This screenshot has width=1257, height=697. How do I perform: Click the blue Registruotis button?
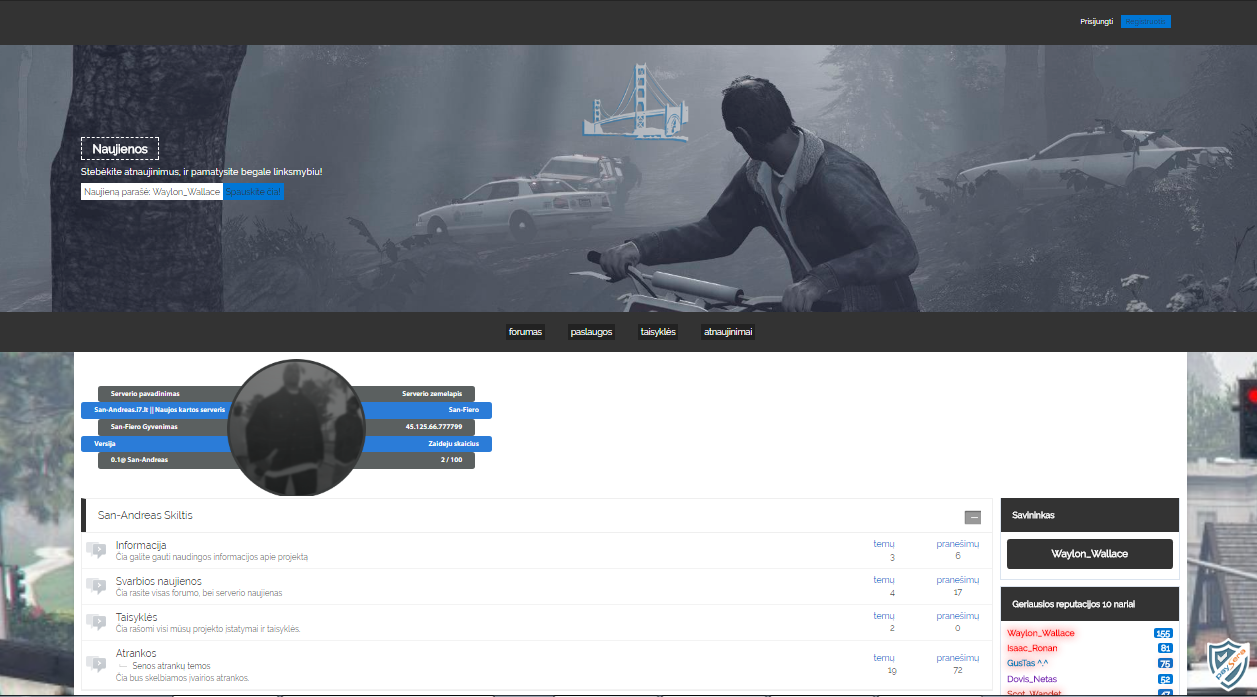point(1146,21)
